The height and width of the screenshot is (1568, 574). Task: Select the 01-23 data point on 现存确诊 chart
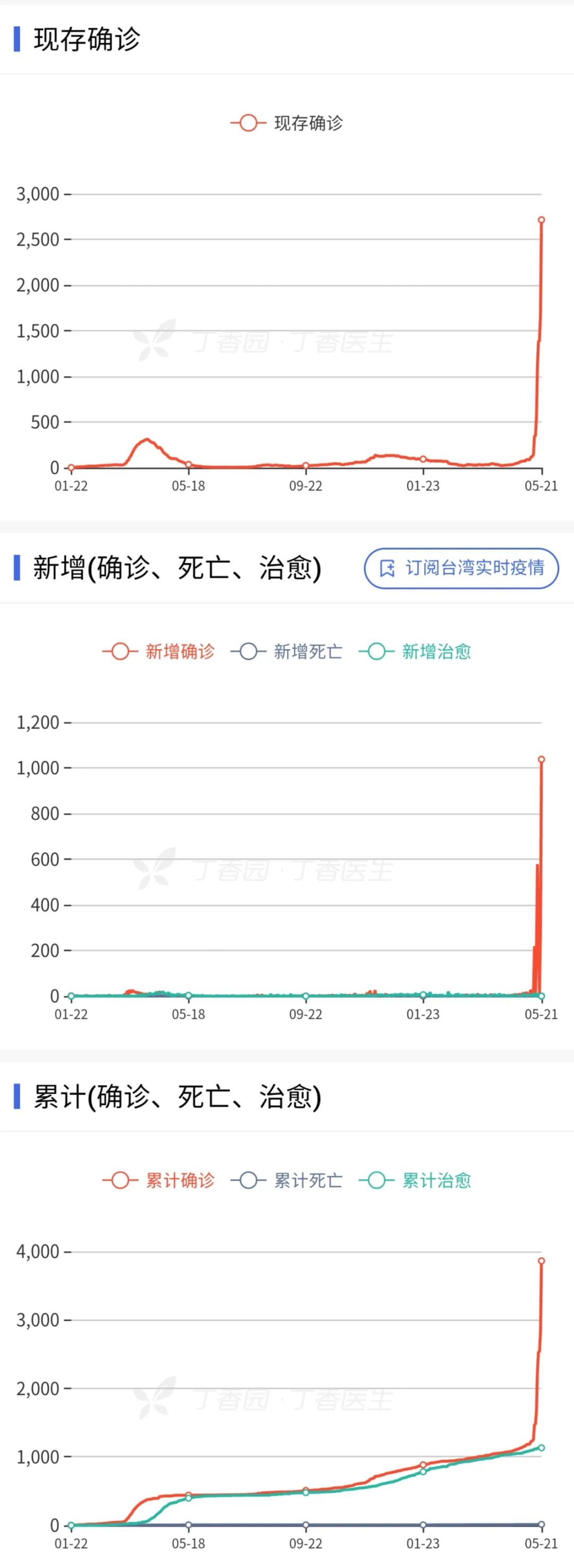coord(423,459)
